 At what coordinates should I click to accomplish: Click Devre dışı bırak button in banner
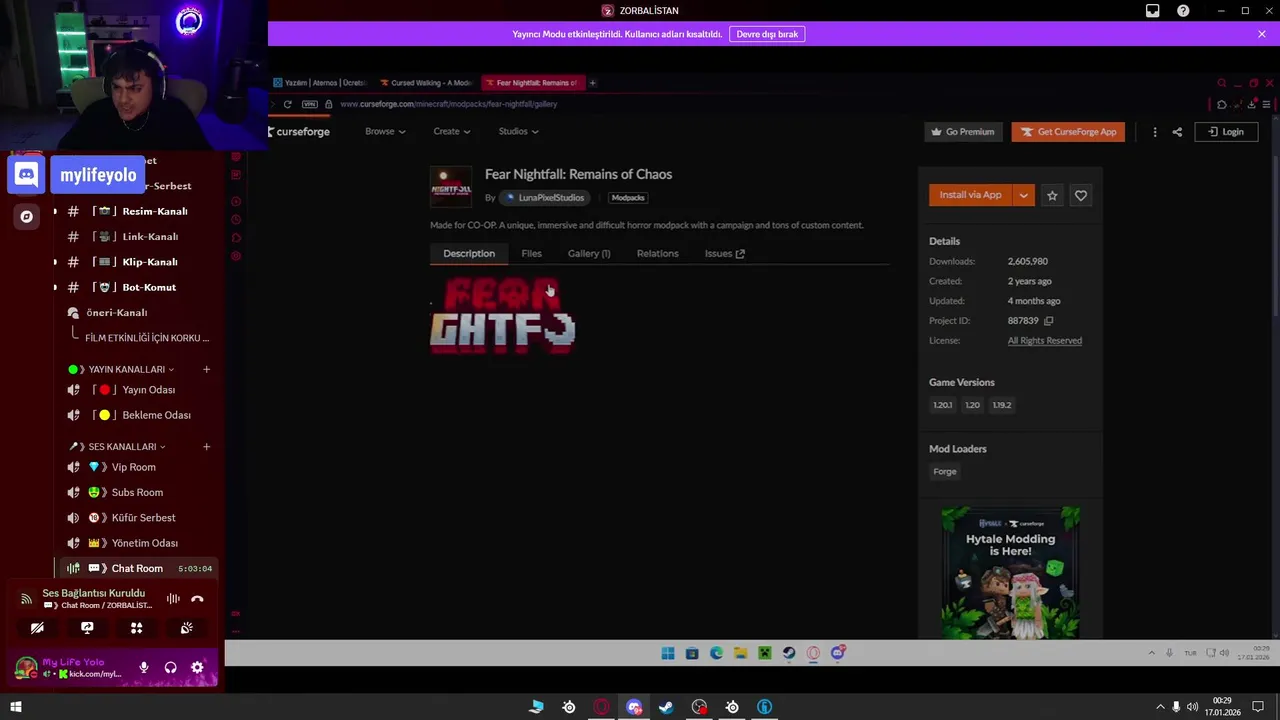767,34
